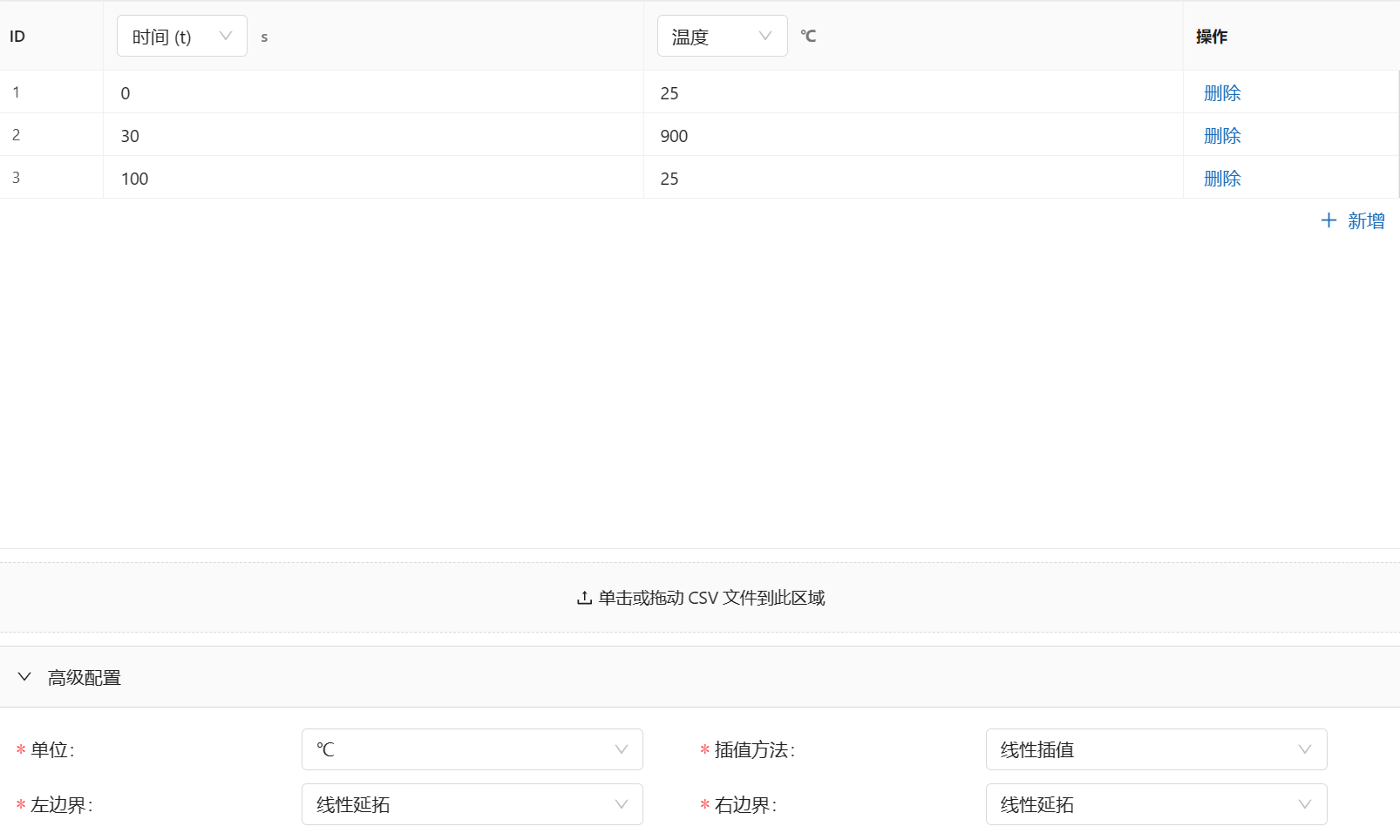Screen dimensions: 1400x840
Task: Click the 单位 field label
Action: tap(52, 749)
